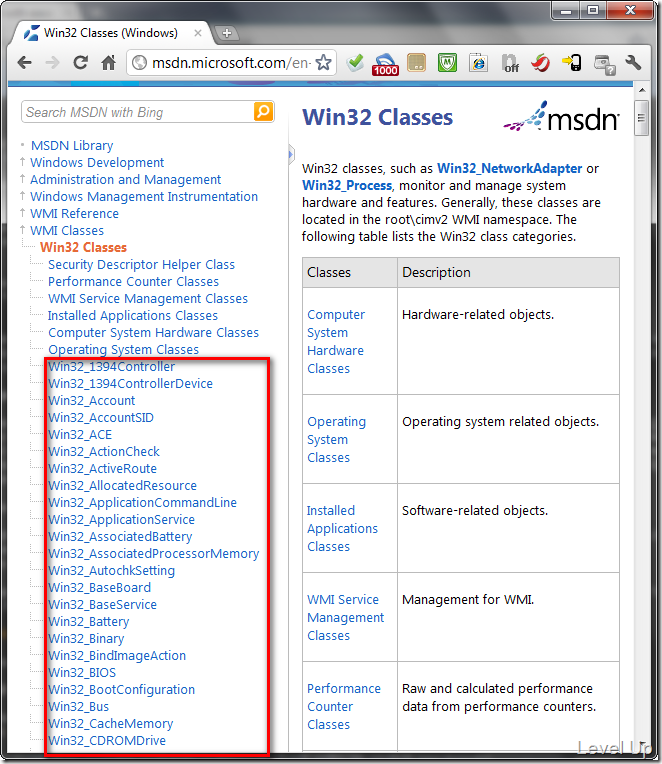The width and height of the screenshot is (662, 764).
Task: Open Win32_Account class page
Action: tap(91, 401)
